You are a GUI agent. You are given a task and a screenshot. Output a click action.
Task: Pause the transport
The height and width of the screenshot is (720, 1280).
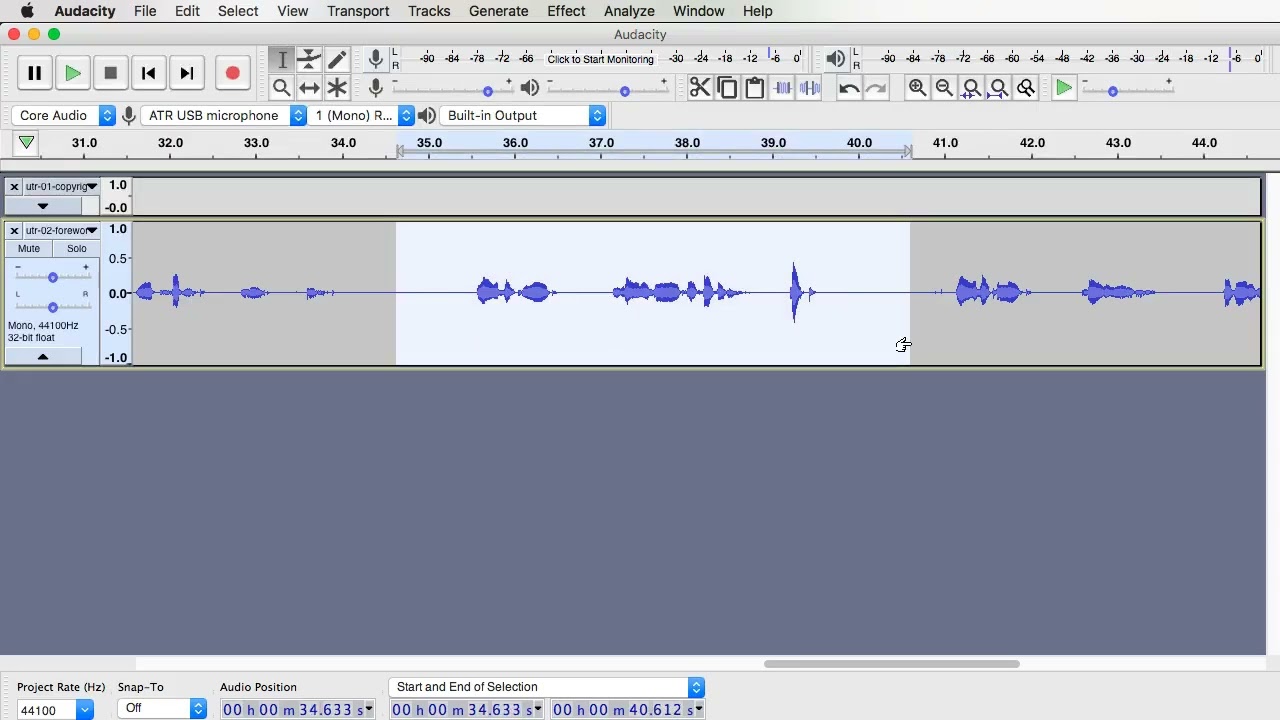(x=34, y=73)
